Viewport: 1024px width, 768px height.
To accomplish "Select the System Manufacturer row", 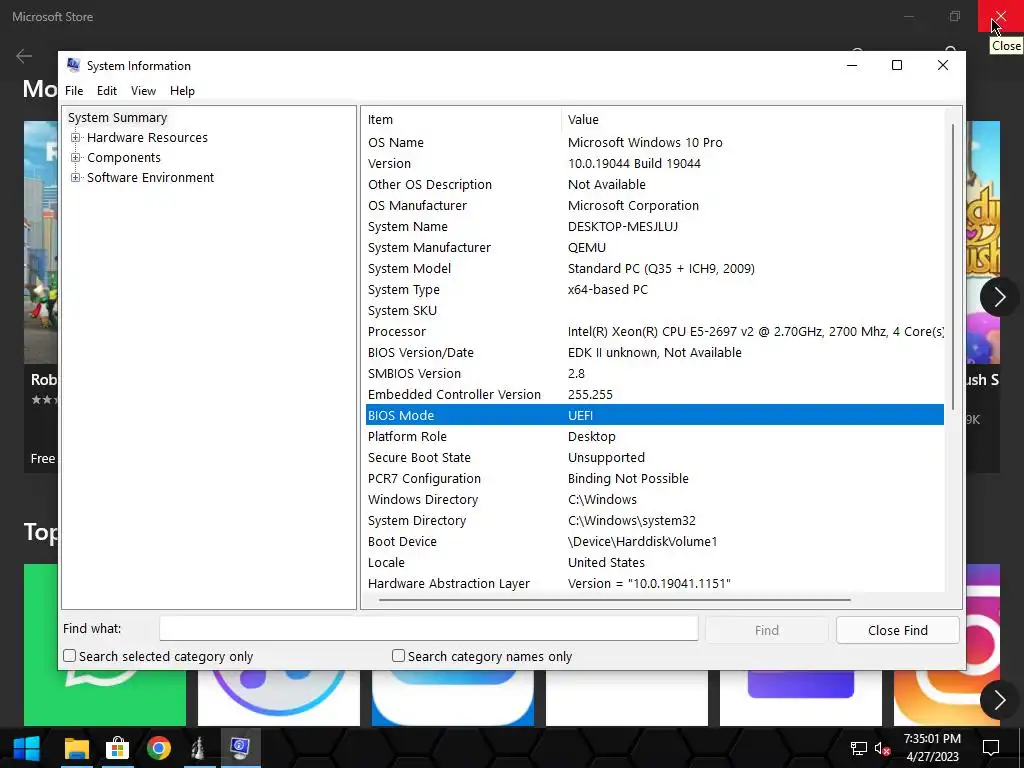I will tap(654, 248).
